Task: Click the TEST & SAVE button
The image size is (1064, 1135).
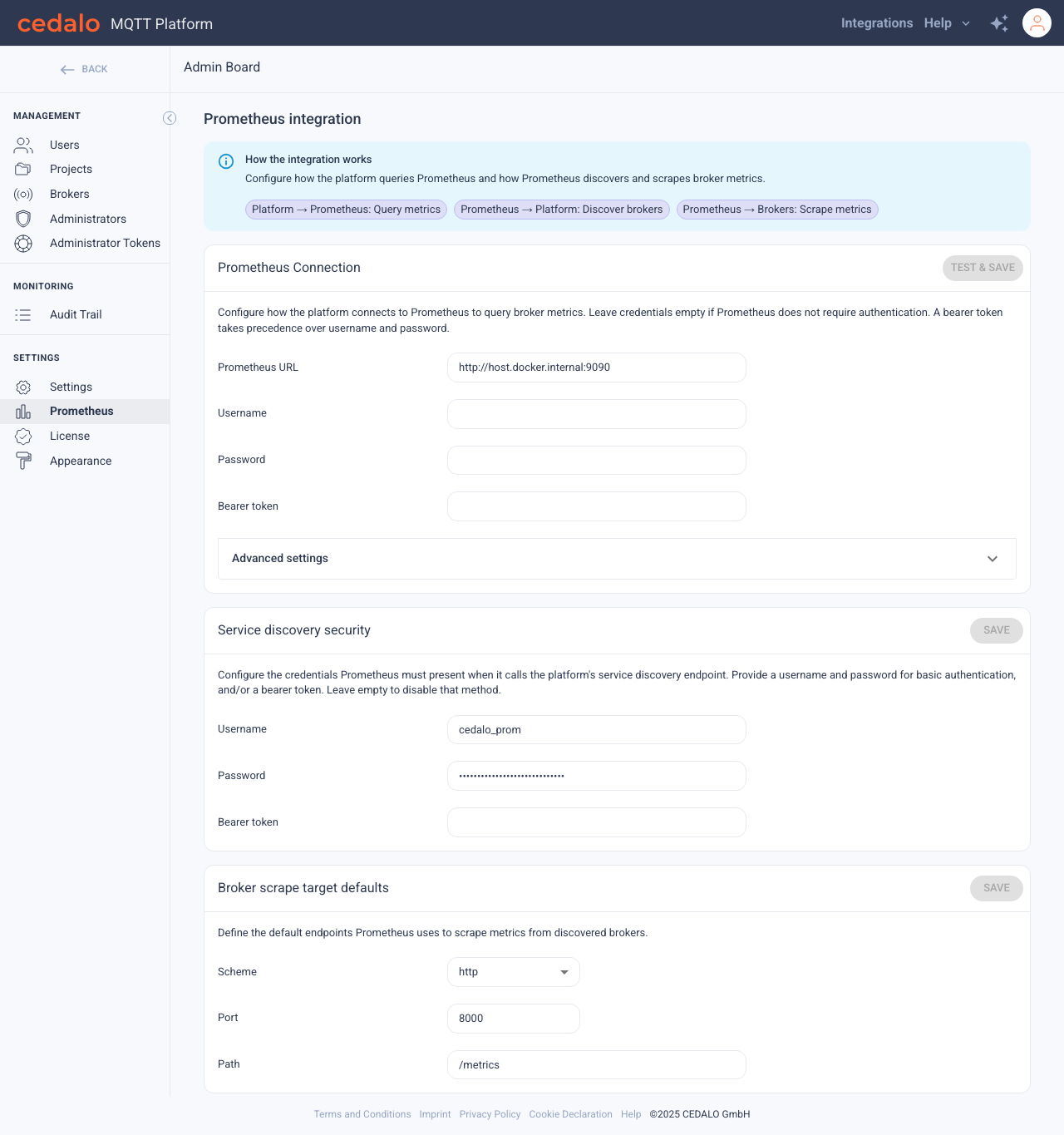Action: click(983, 268)
